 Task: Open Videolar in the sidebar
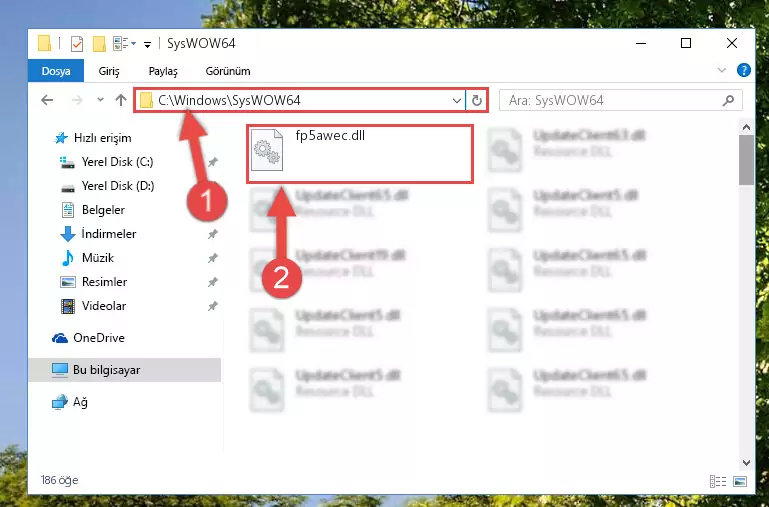(x=104, y=306)
